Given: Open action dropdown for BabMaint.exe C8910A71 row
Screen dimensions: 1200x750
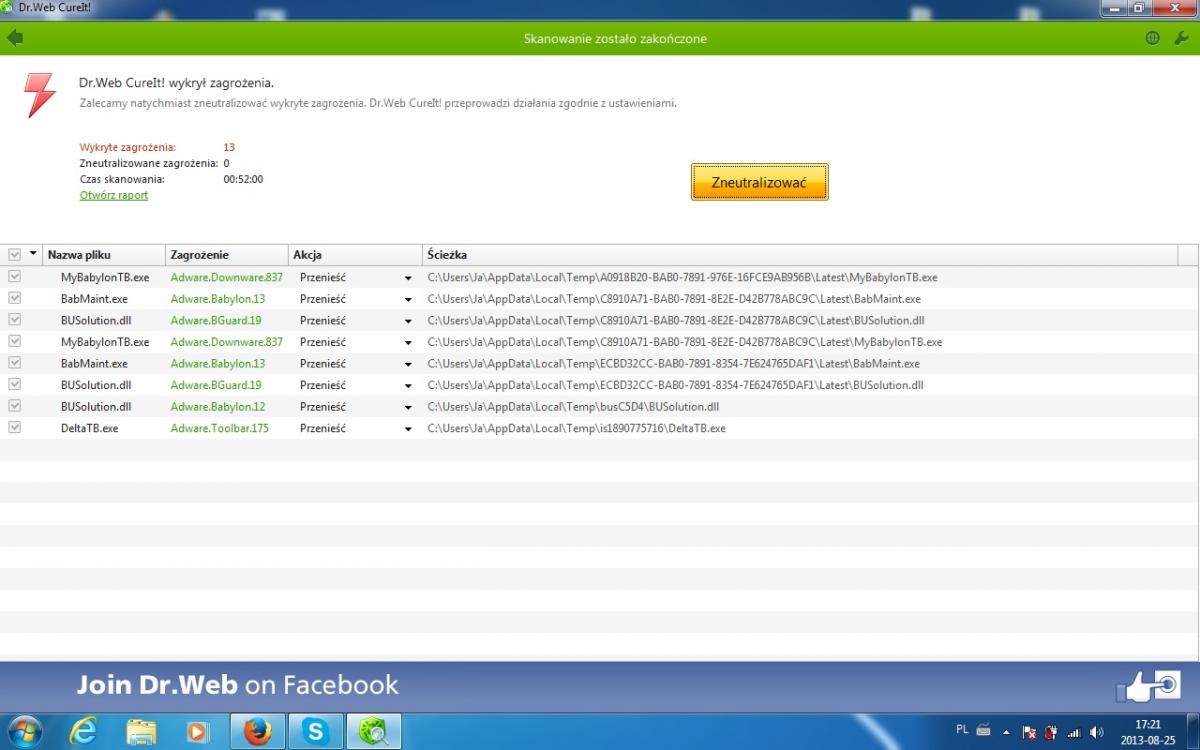Looking at the screenshot, I should click(408, 299).
